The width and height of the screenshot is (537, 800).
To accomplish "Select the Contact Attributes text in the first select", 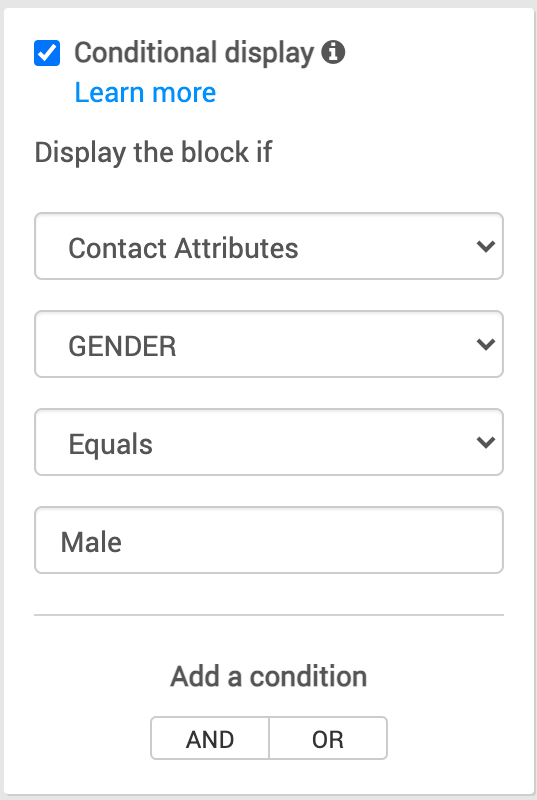I will [183, 248].
